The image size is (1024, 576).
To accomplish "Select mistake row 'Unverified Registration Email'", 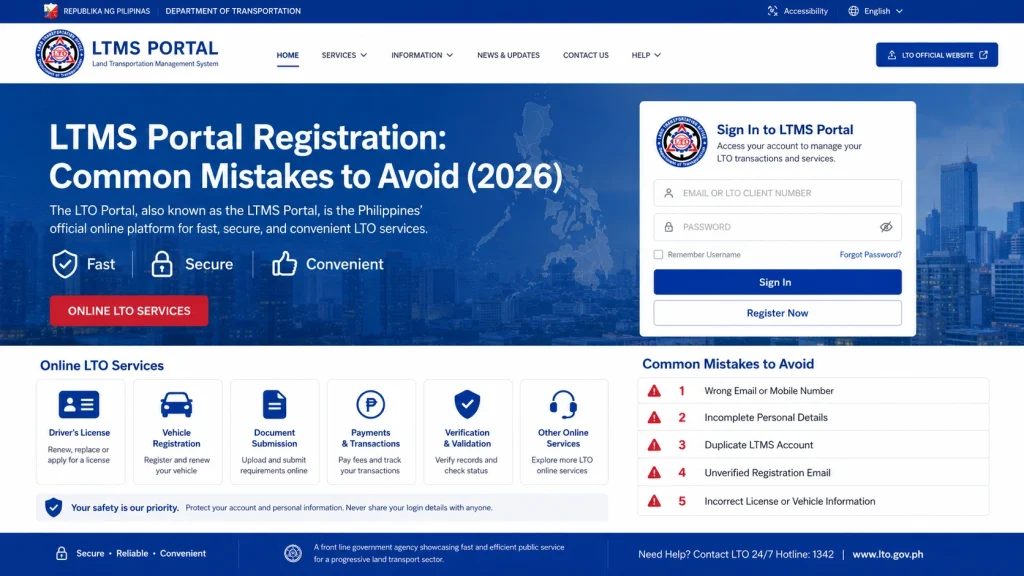I will pos(813,473).
